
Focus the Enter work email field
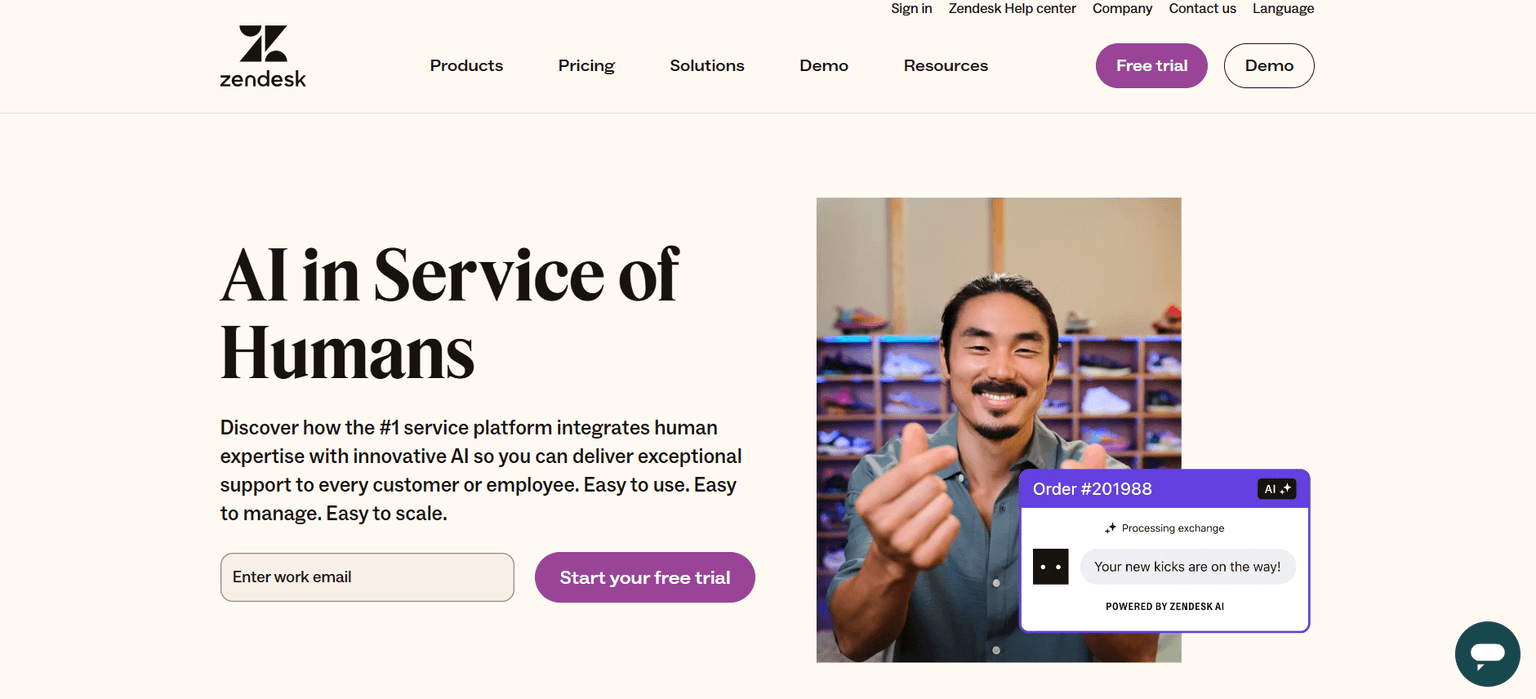pos(367,577)
